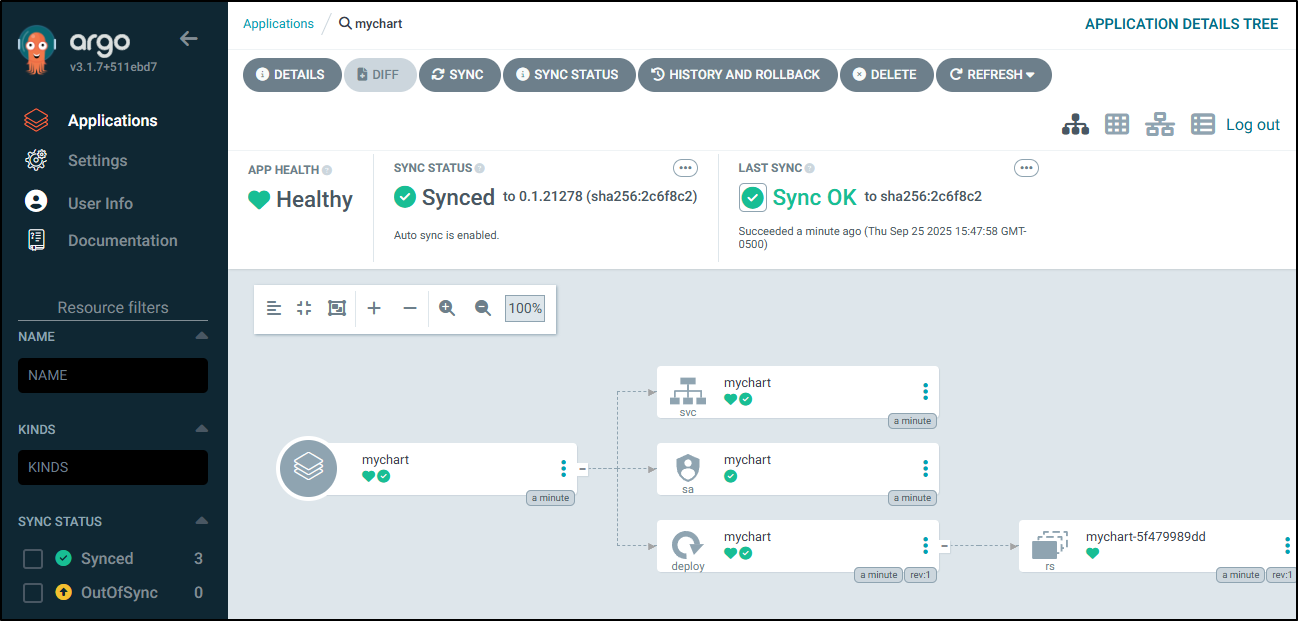Open the kebab menu on the svc node

[x=925, y=391]
